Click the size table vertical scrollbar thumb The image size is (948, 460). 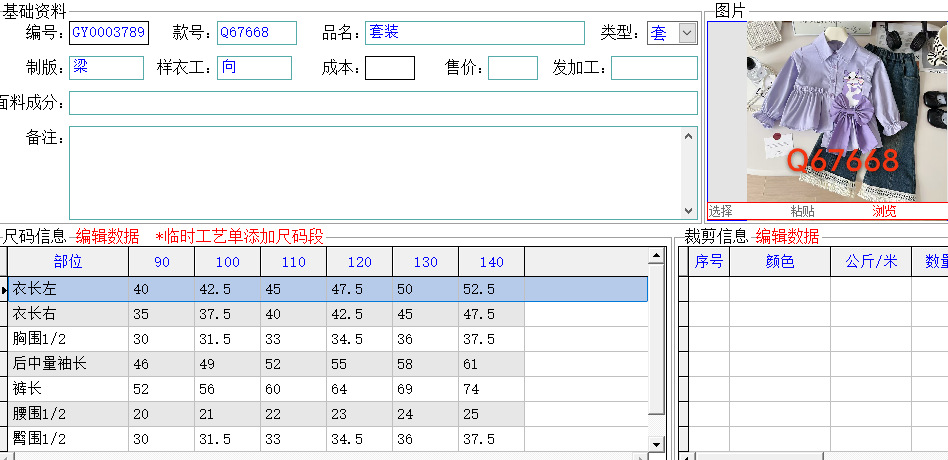(x=657, y=339)
